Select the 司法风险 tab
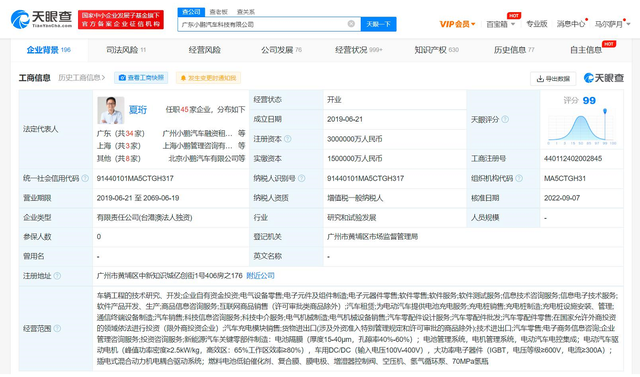 click(126, 50)
